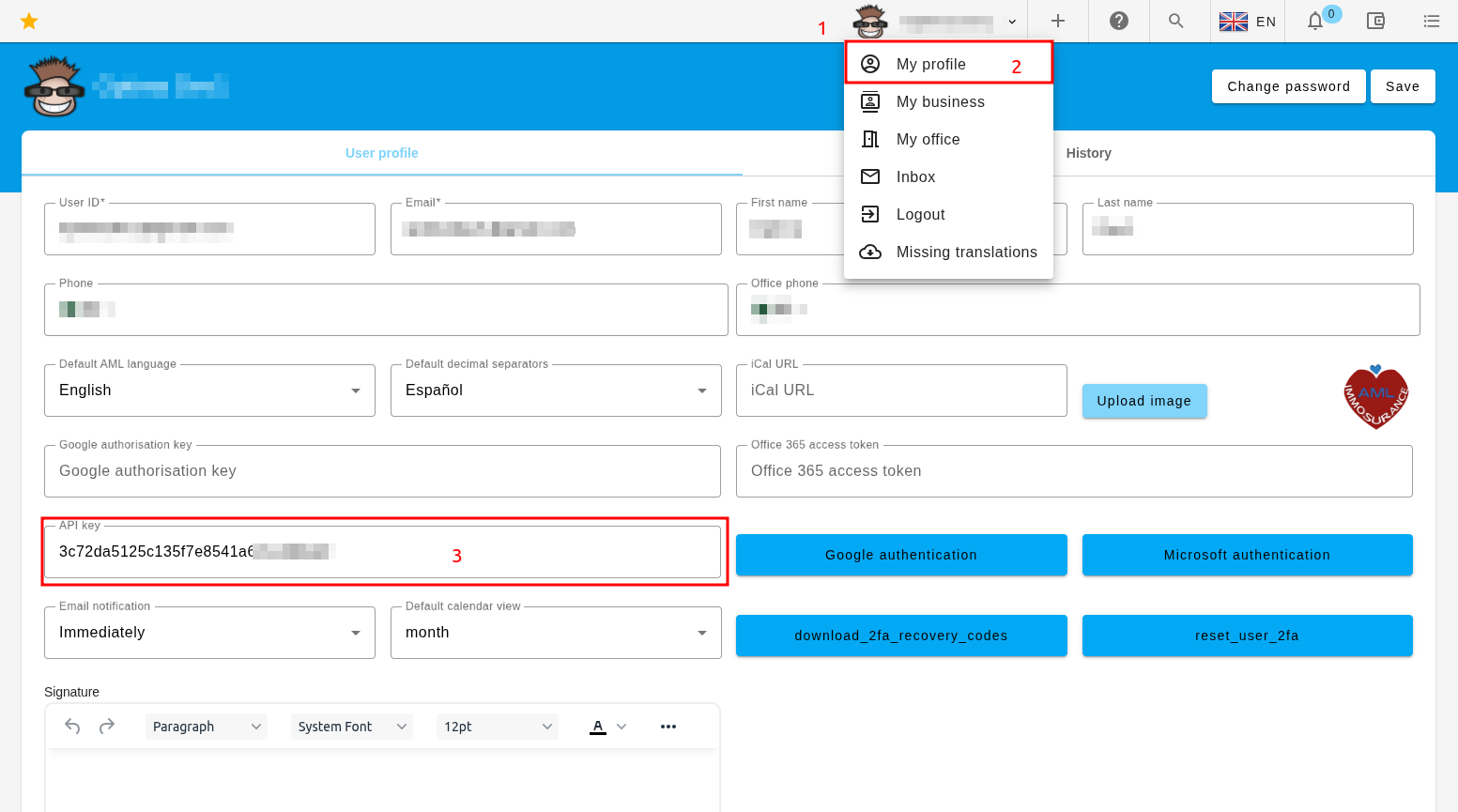This screenshot has width=1458, height=812.
Task: Click the iCal URL input field
Action: pyautogui.click(x=901, y=391)
